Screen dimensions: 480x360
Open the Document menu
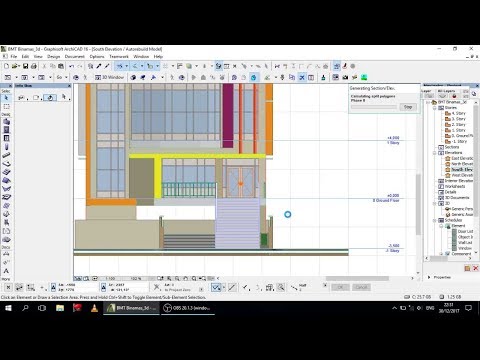(75, 57)
